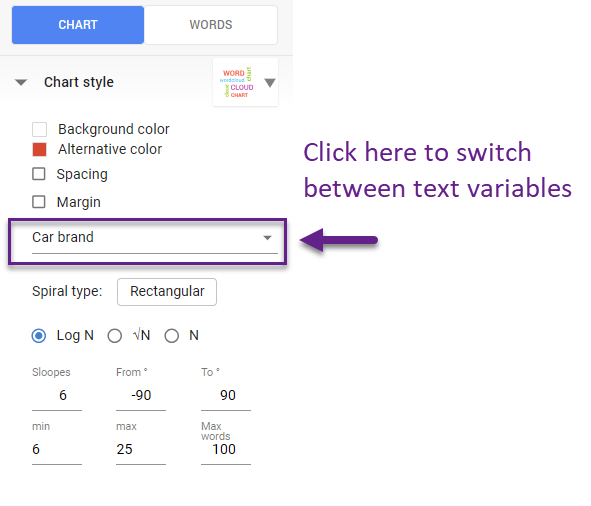This screenshot has height=506, width=591.
Task: Expand the chart type dropdown arrow
Action: tap(269, 83)
